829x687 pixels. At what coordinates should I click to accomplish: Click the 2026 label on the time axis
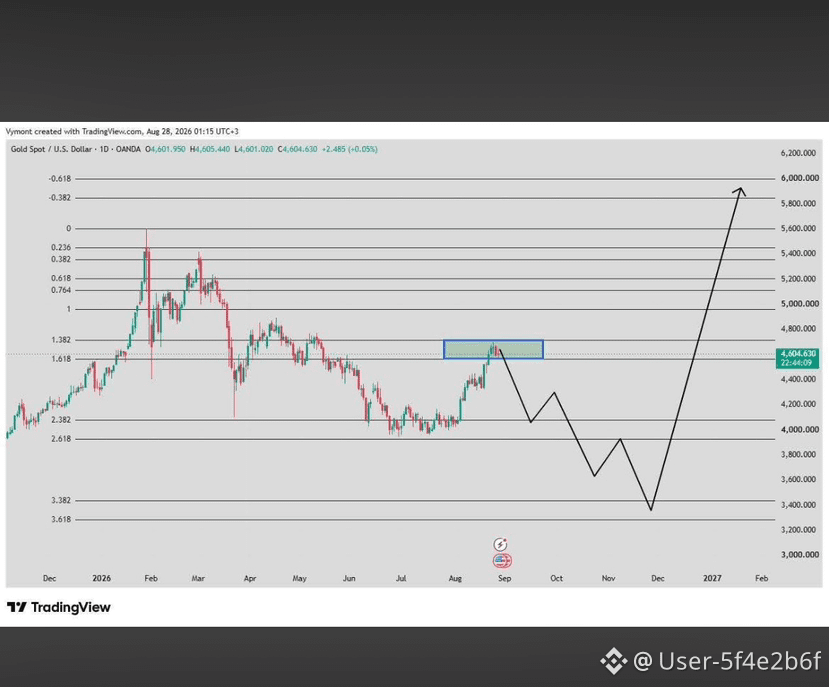point(102,579)
